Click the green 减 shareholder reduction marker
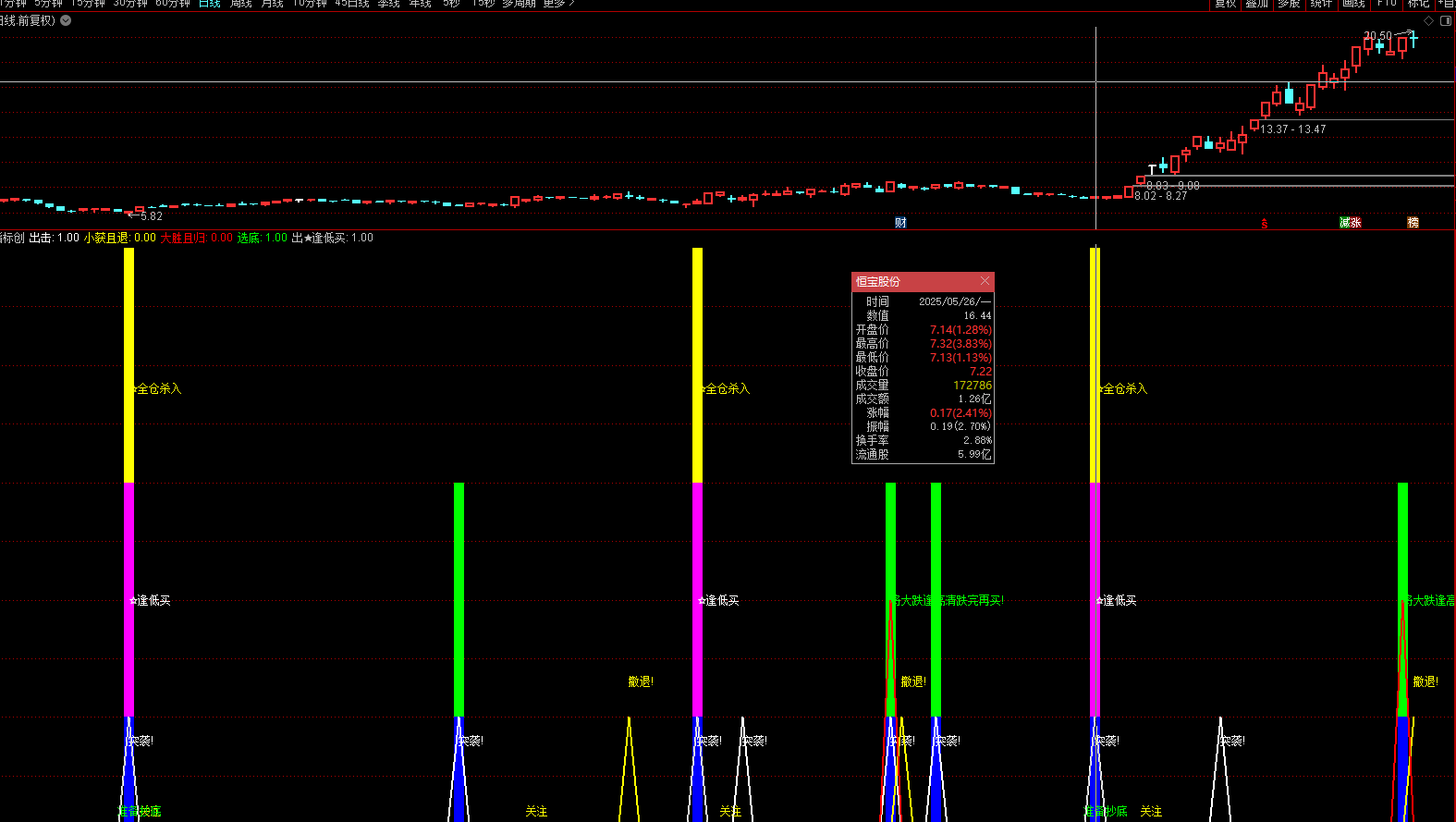1456x822 pixels. (1345, 223)
